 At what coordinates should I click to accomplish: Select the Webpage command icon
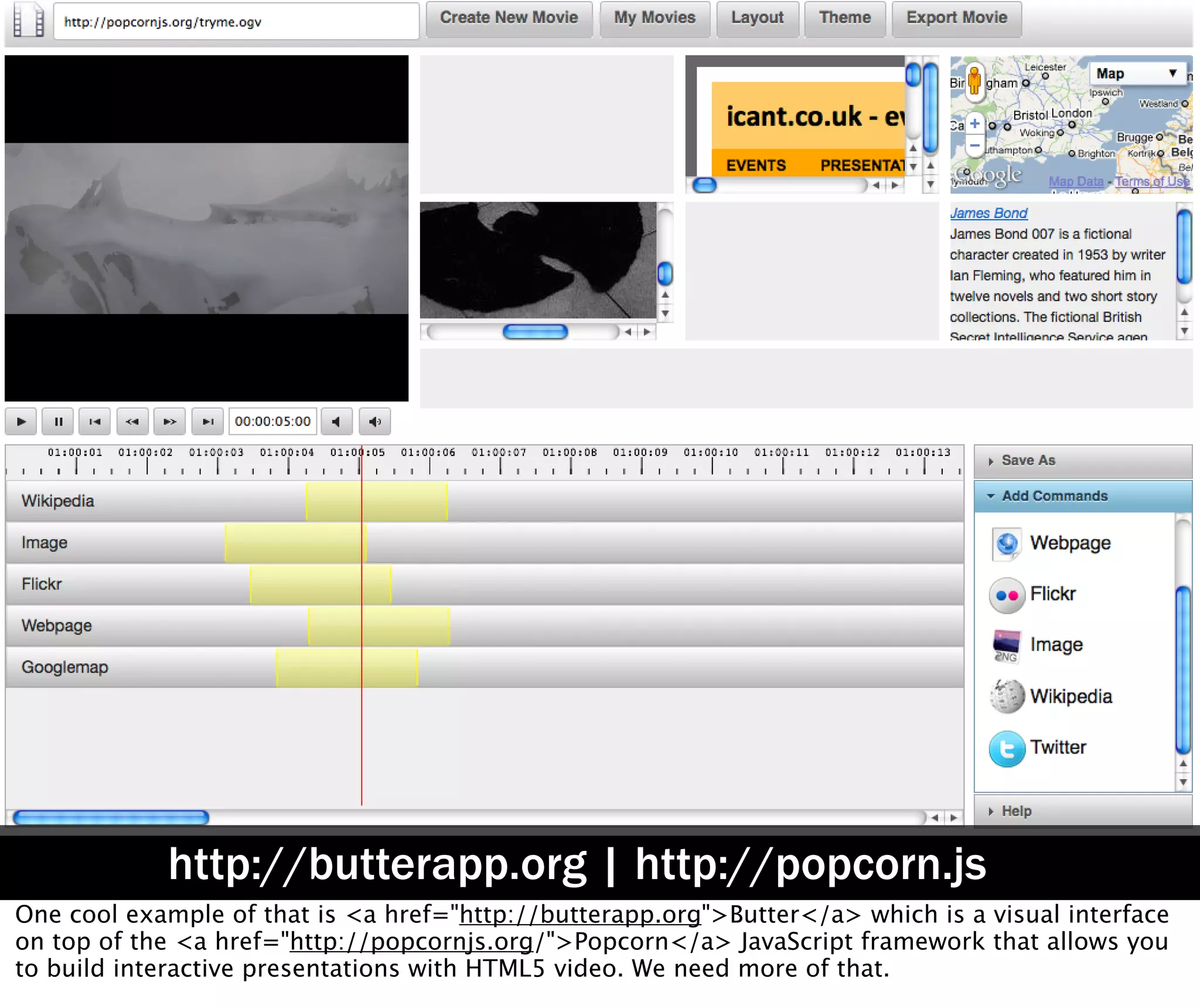point(1007,543)
